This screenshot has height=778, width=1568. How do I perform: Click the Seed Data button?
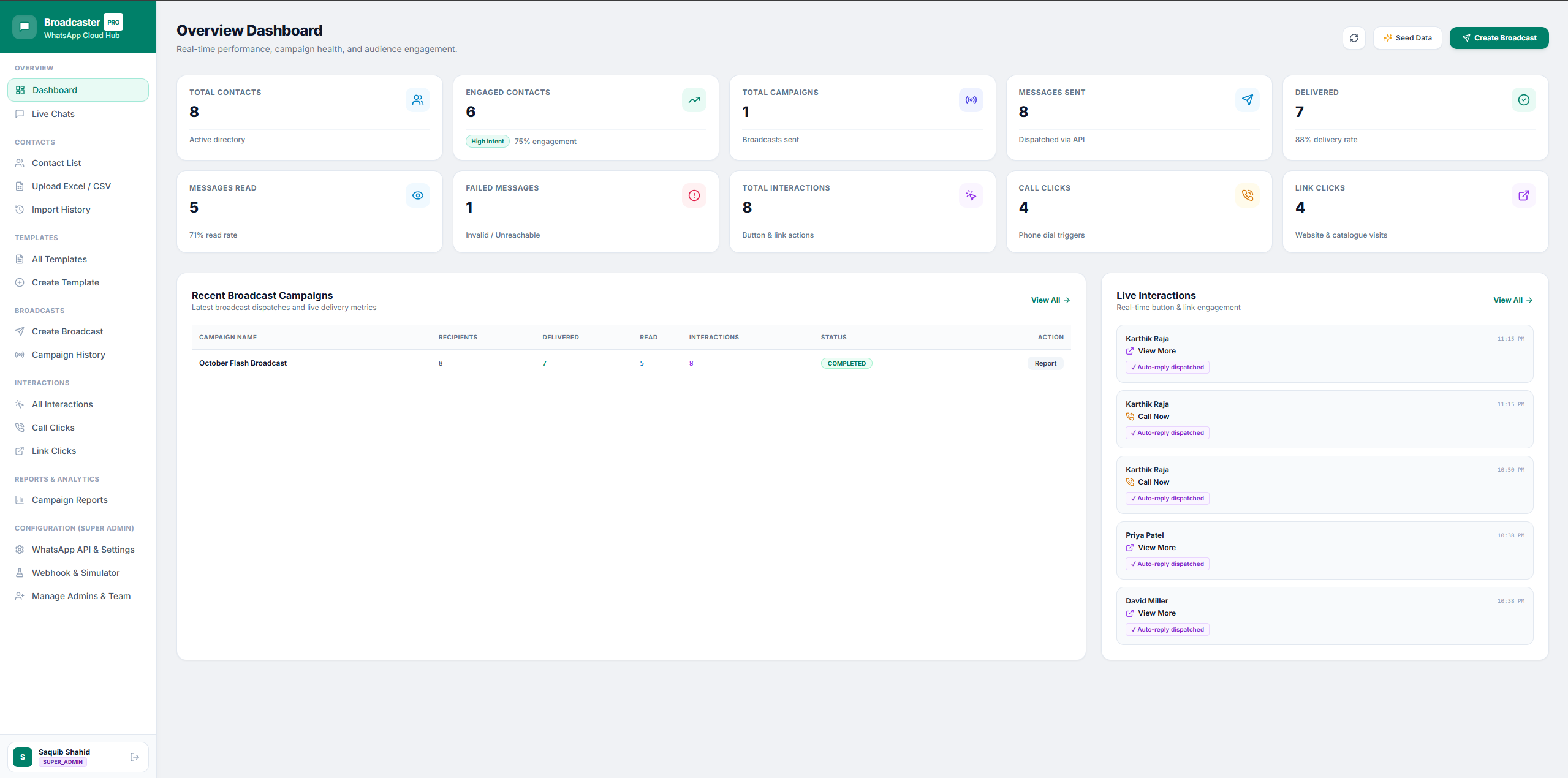1407,38
